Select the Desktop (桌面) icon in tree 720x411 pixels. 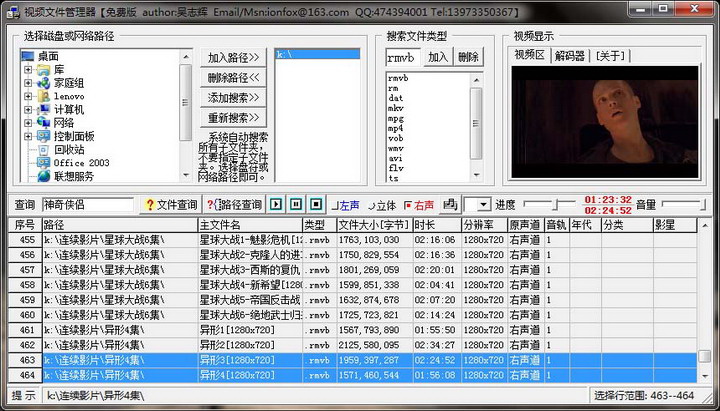point(28,56)
